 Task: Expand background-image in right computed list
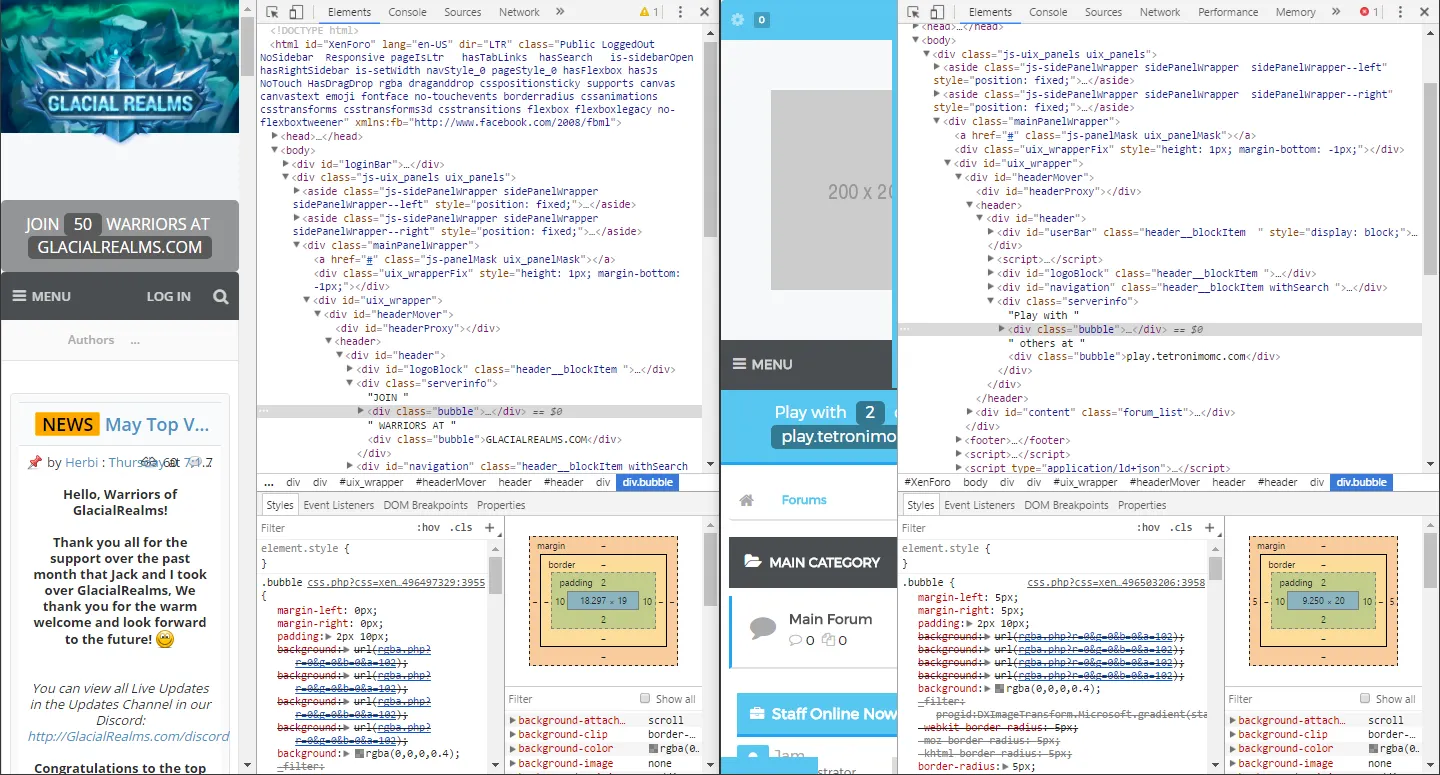(1233, 764)
